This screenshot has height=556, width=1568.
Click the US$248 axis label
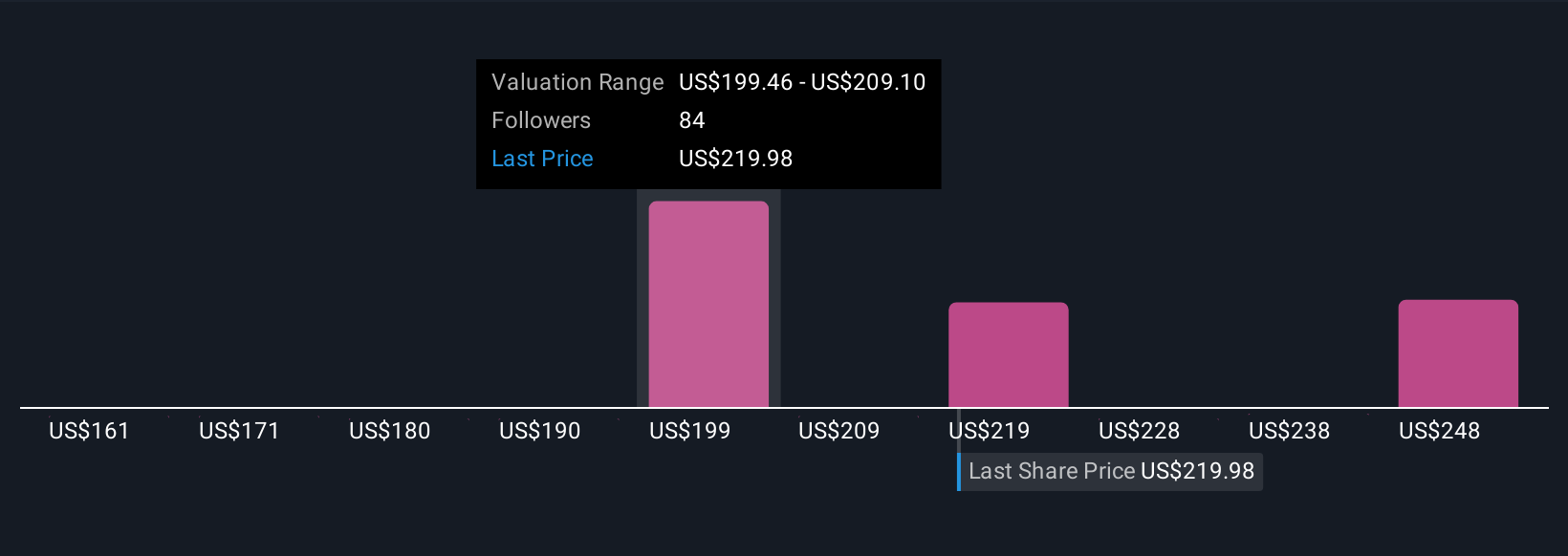pos(1439,431)
